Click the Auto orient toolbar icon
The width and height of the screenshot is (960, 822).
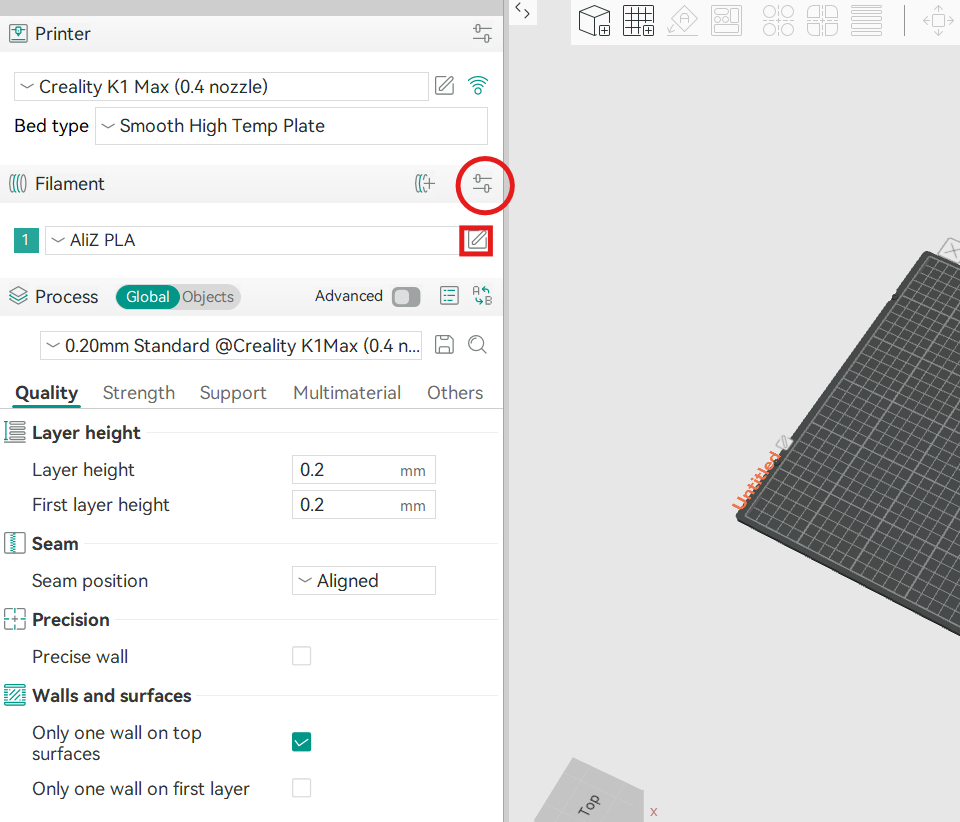click(683, 21)
